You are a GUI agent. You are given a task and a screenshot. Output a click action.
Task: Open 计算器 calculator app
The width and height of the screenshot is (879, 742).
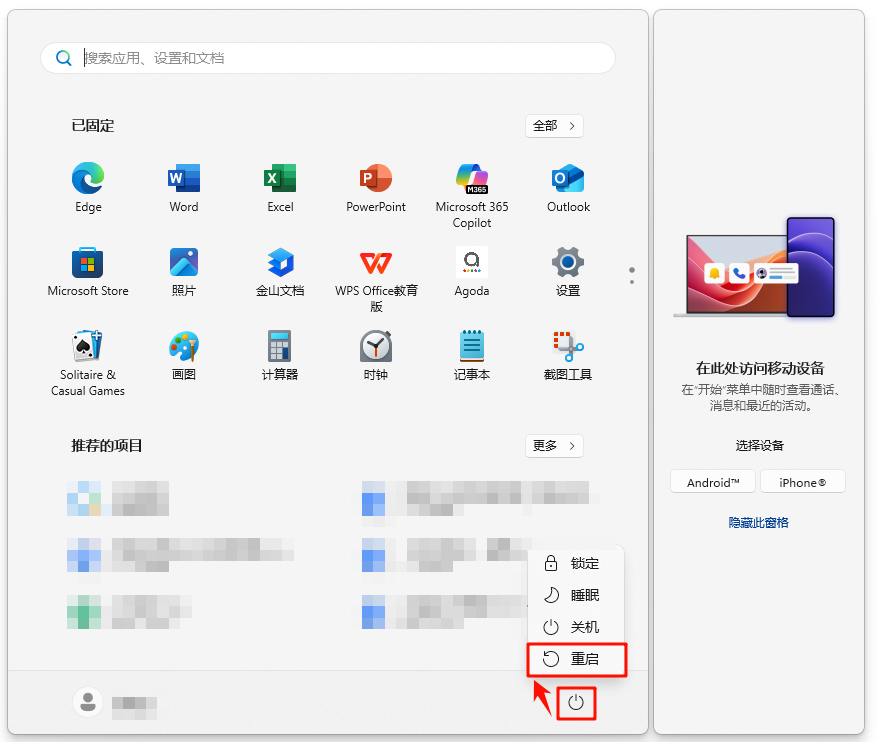pos(280,348)
